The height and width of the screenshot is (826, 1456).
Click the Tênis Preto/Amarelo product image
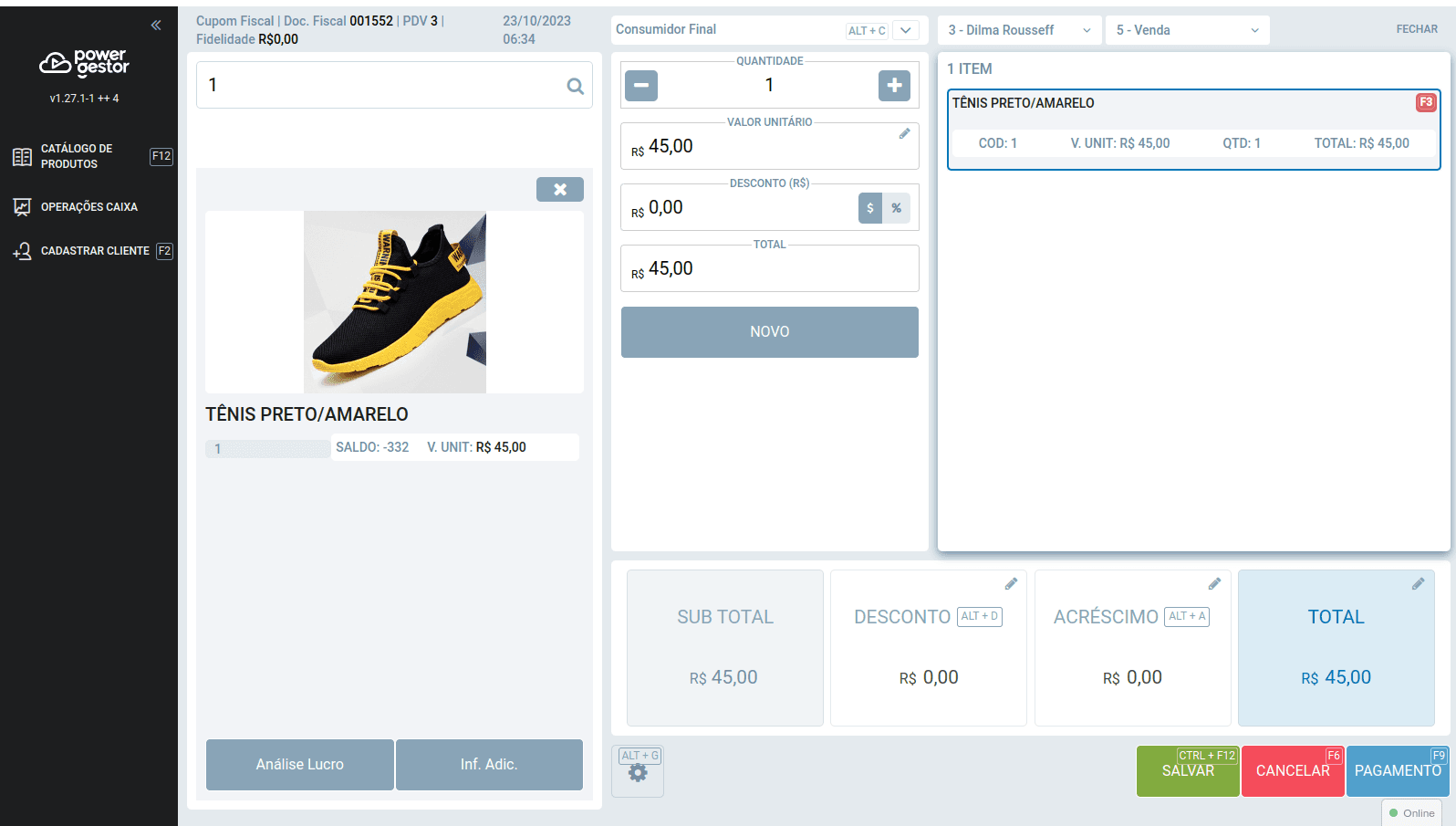[395, 302]
